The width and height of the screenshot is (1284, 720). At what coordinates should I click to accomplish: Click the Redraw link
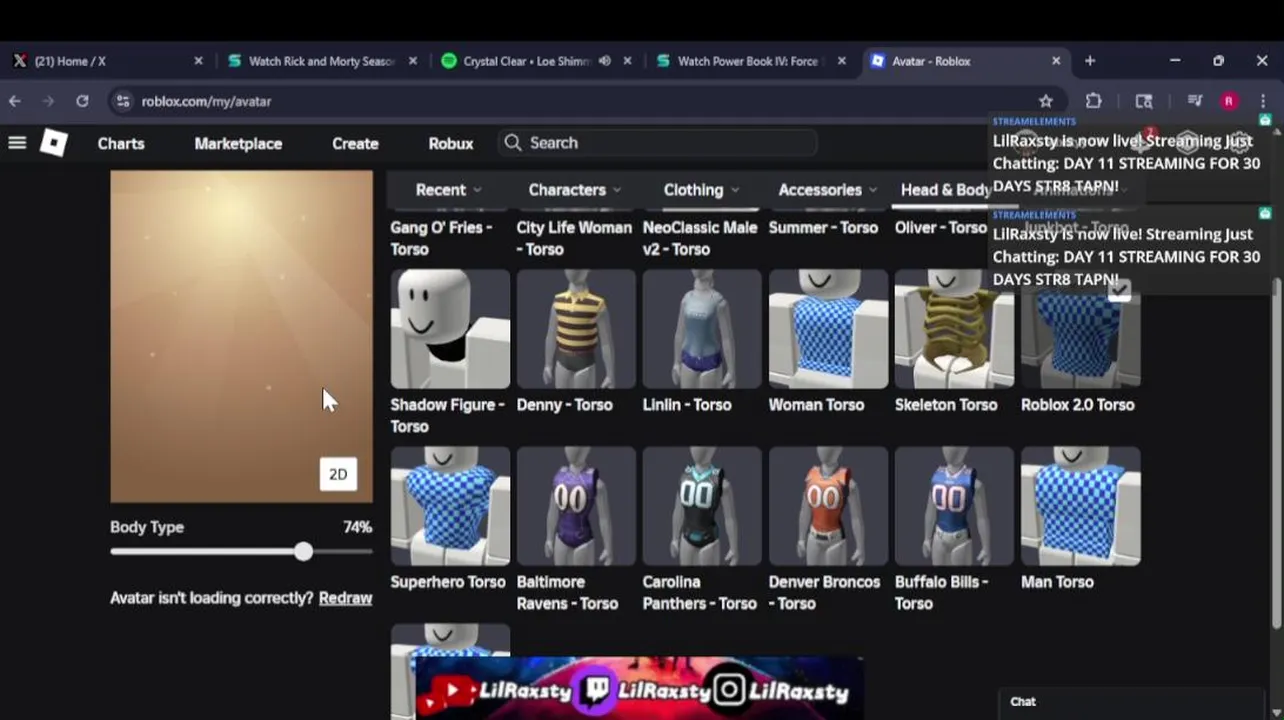point(345,598)
